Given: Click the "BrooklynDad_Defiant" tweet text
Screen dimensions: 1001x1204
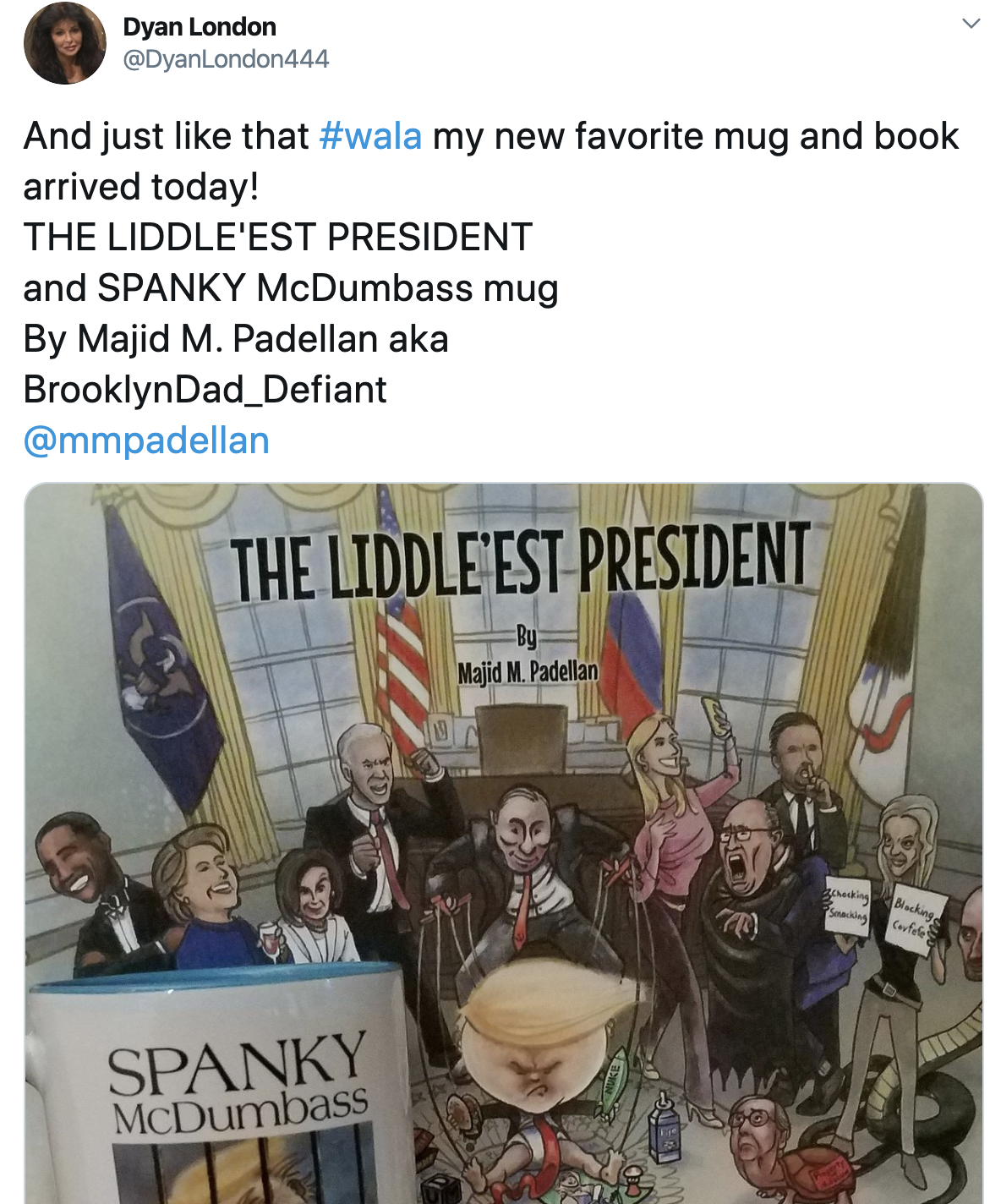Looking at the screenshot, I should (205, 390).
